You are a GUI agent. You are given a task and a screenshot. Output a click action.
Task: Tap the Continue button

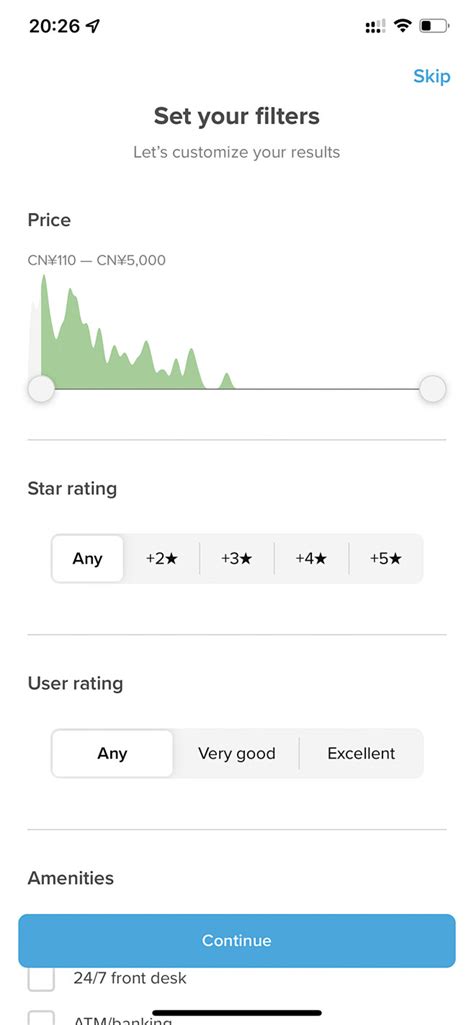[237, 941]
